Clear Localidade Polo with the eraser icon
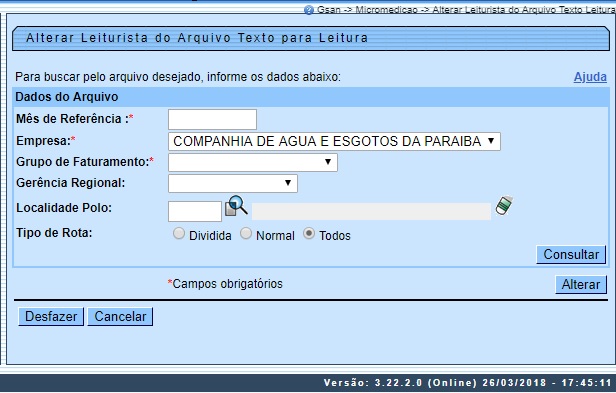Viewport: 616px width, 393px height. tap(504, 205)
